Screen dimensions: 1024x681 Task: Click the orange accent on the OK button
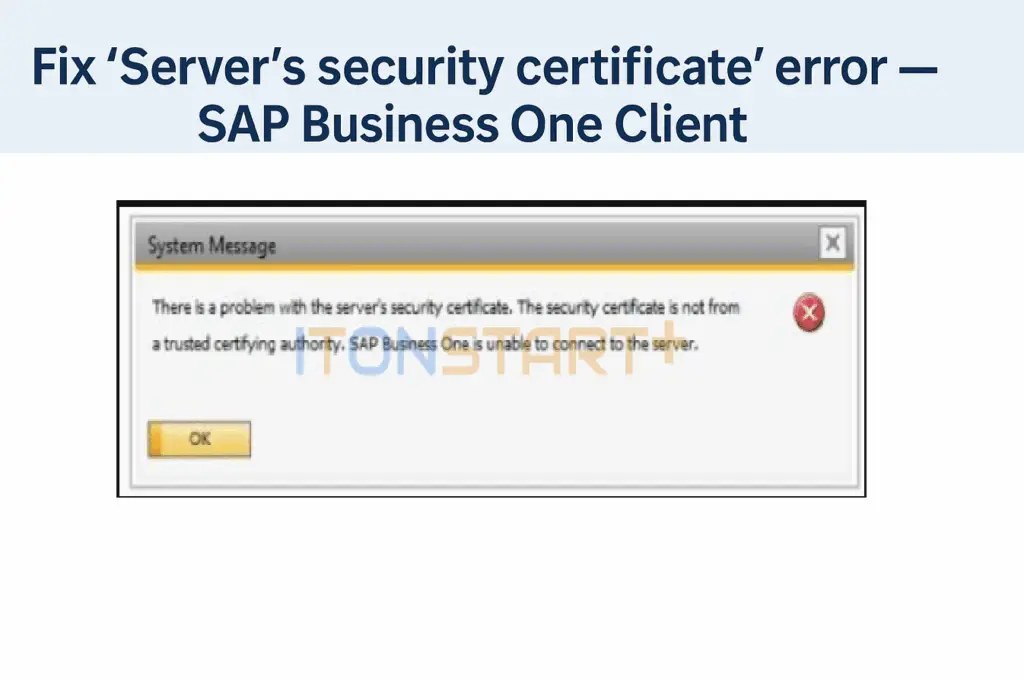pos(155,439)
